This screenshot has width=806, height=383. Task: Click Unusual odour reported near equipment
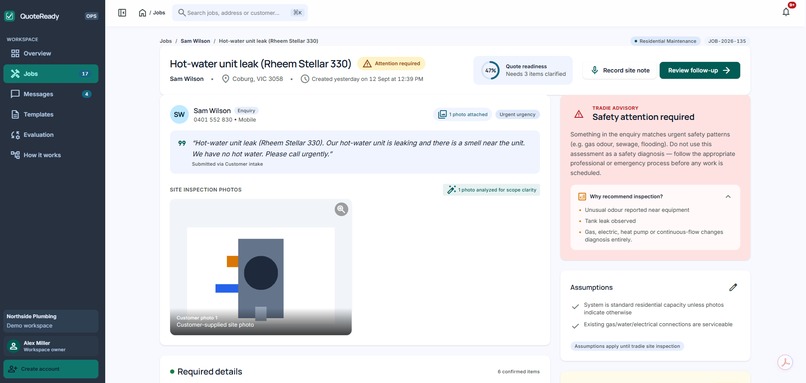[637, 210]
